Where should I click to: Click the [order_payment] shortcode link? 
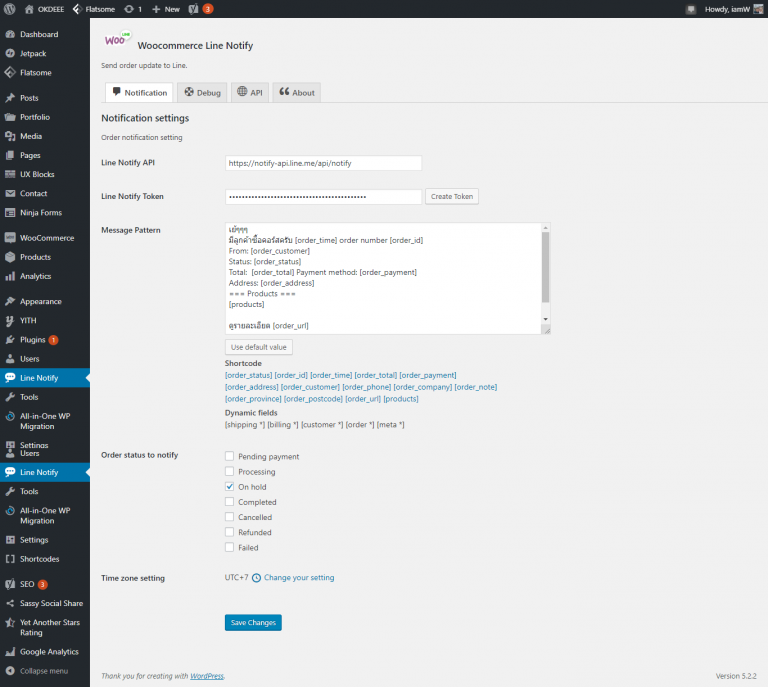[x=428, y=375]
